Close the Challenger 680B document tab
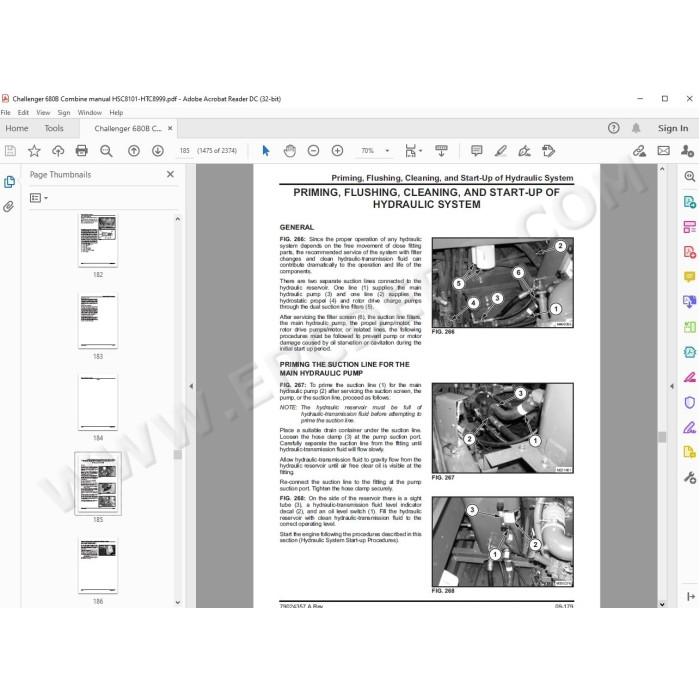Image resolution: width=700 pixels, height=700 pixels. coord(170,128)
